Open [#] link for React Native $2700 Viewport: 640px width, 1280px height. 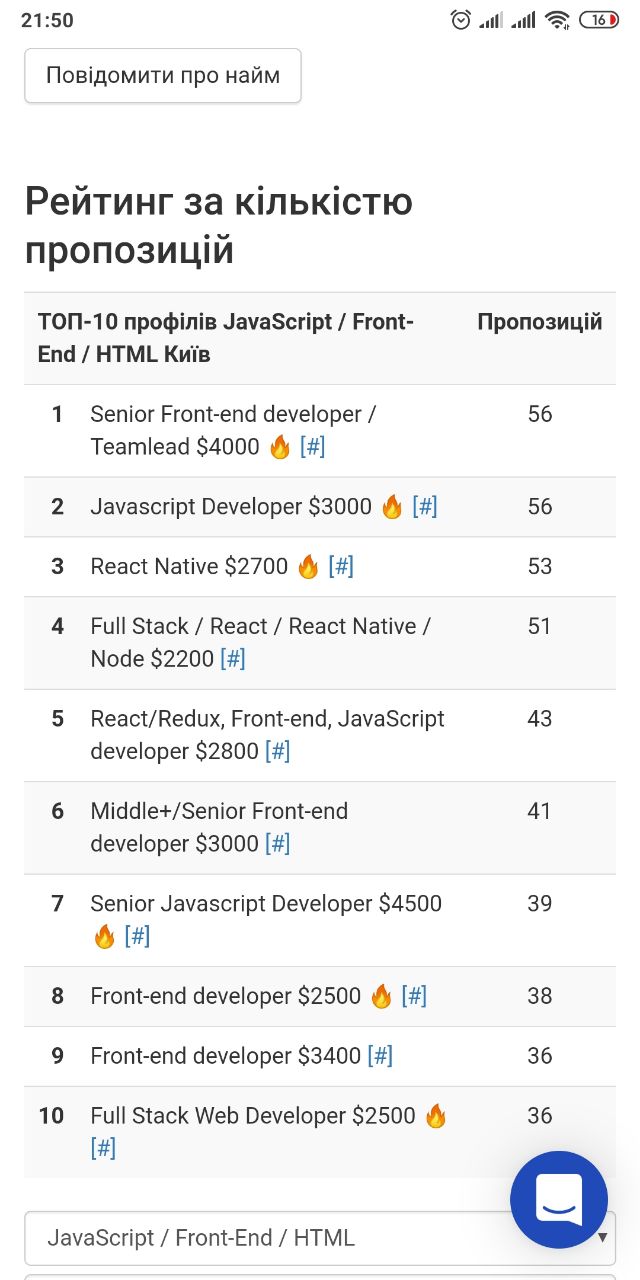(341, 567)
